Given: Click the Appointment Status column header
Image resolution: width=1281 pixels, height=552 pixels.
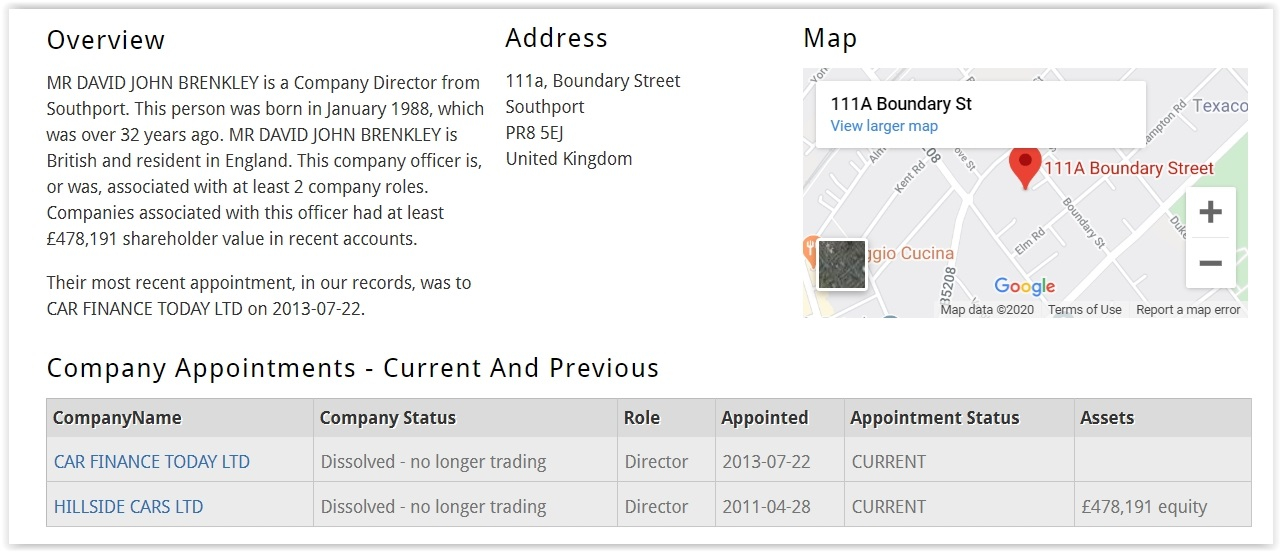Looking at the screenshot, I should [x=934, y=418].
